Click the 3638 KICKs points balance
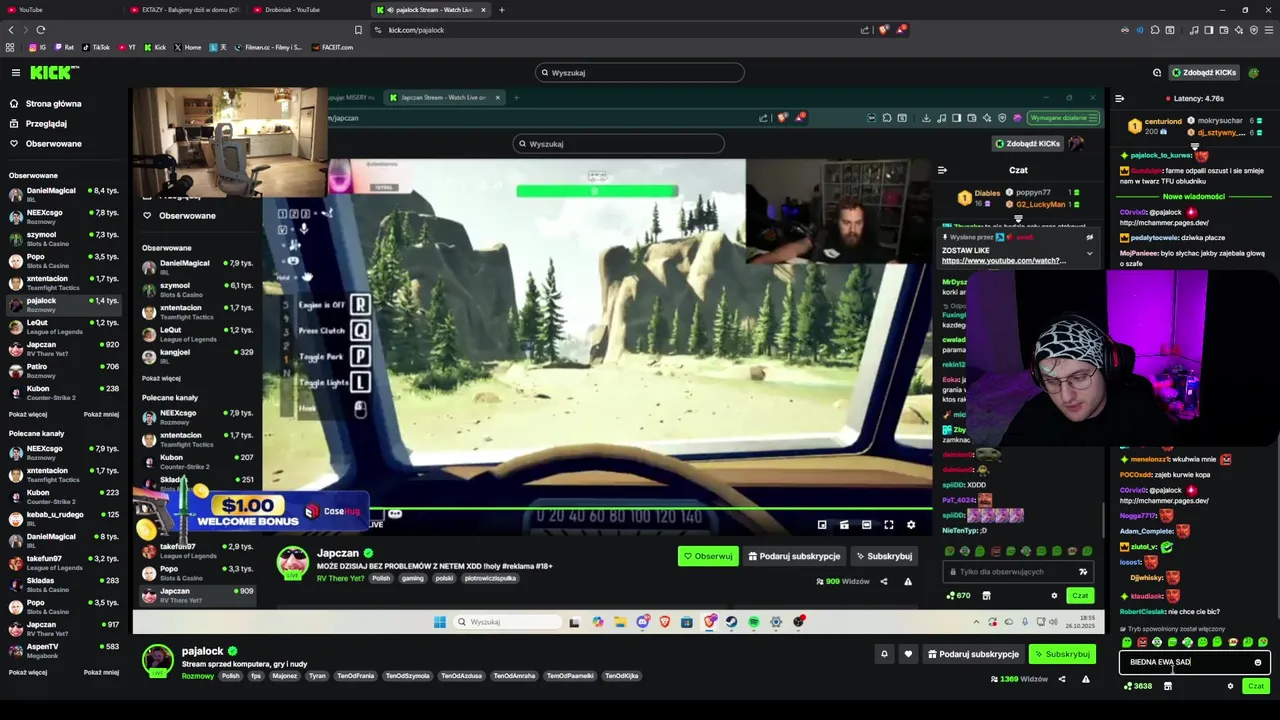 [1138, 686]
